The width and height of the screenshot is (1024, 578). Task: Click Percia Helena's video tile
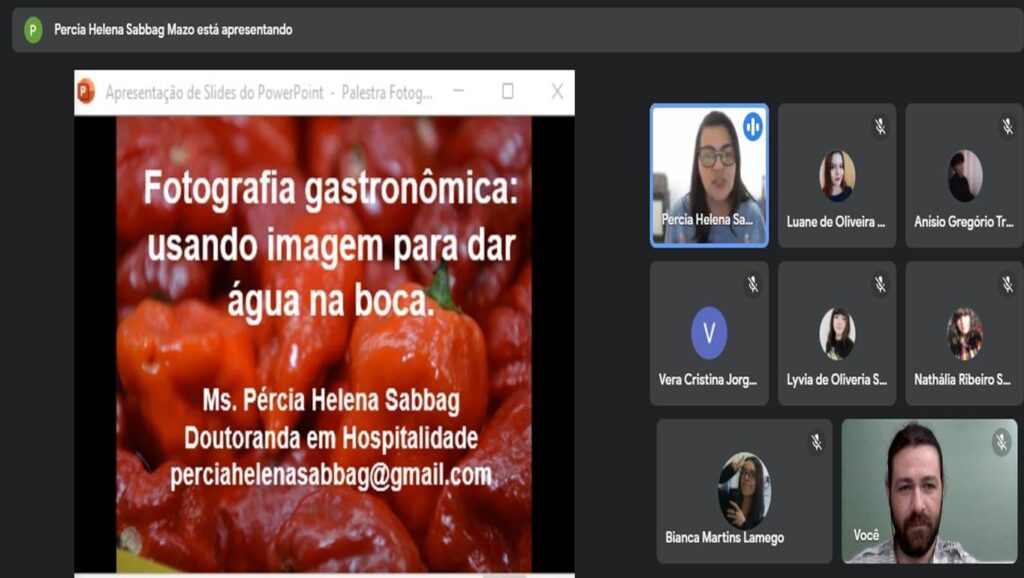click(x=709, y=175)
